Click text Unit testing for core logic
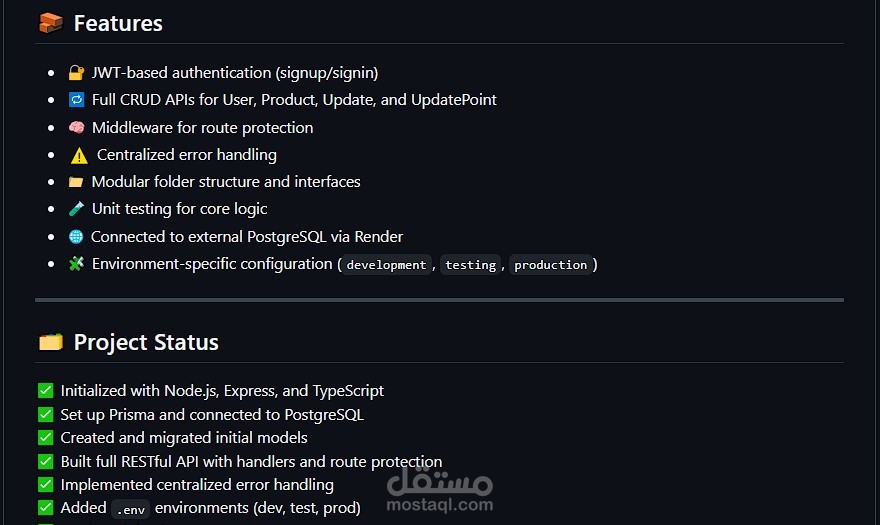Viewport: 880px width, 525px height. 180,209
